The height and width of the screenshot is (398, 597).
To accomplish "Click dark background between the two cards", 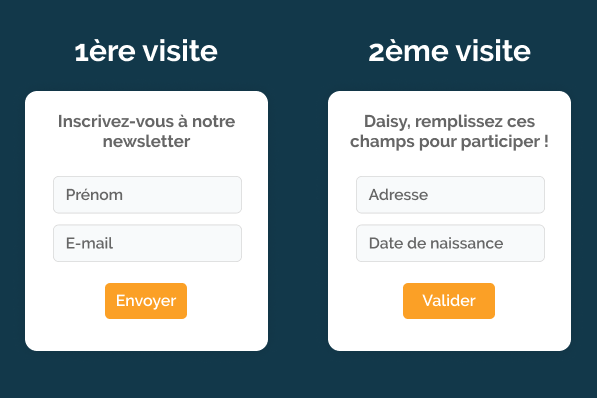I will (x=298, y=221).
